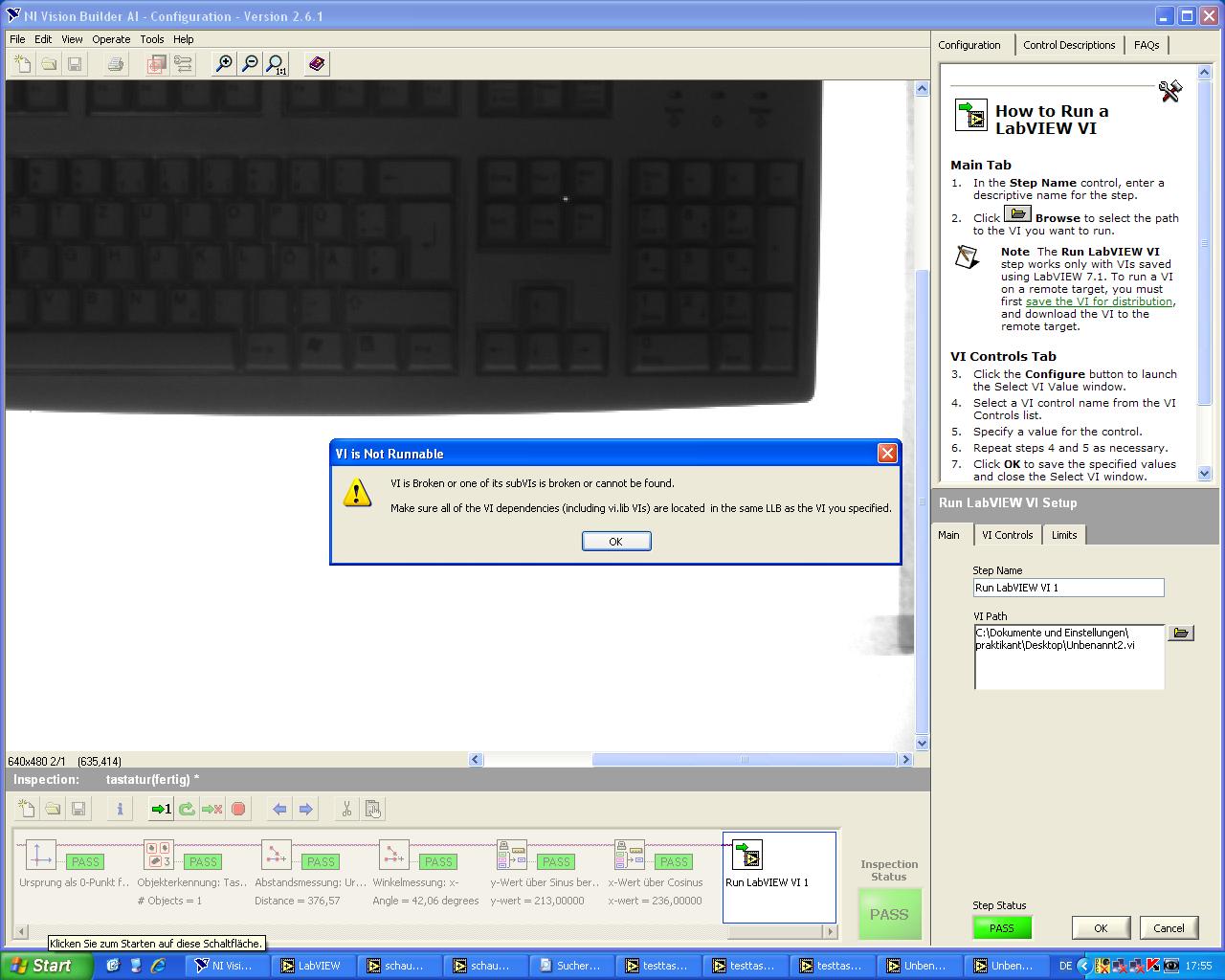Click the steps strip scroll right arrow

tap(830, 931)
